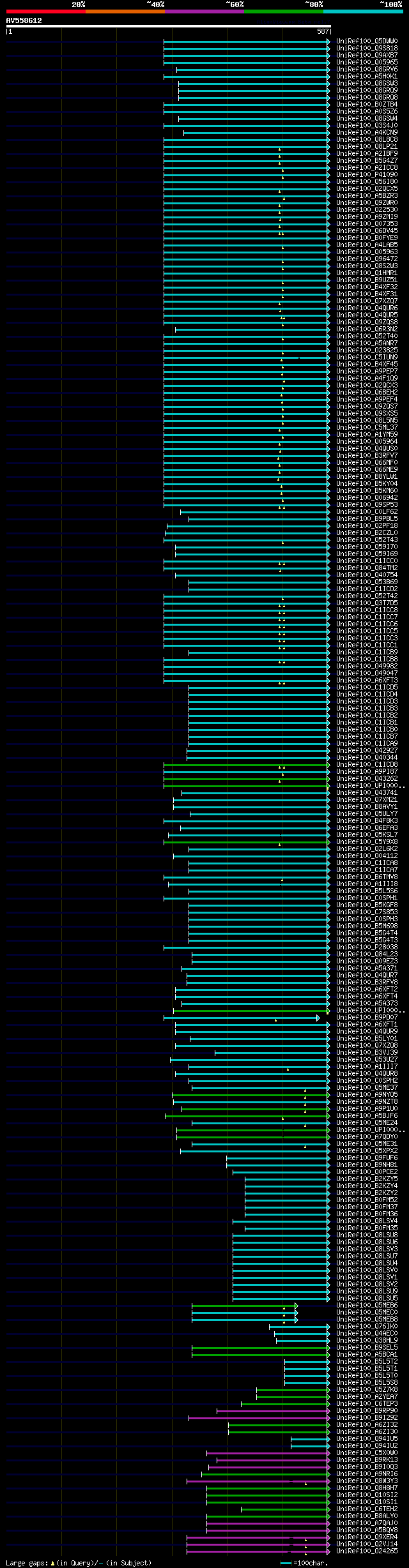Viewport: 409px width, 1568px height.
Task: Select the label UniRef100_Q84TM2
Action: click(367, 568)
